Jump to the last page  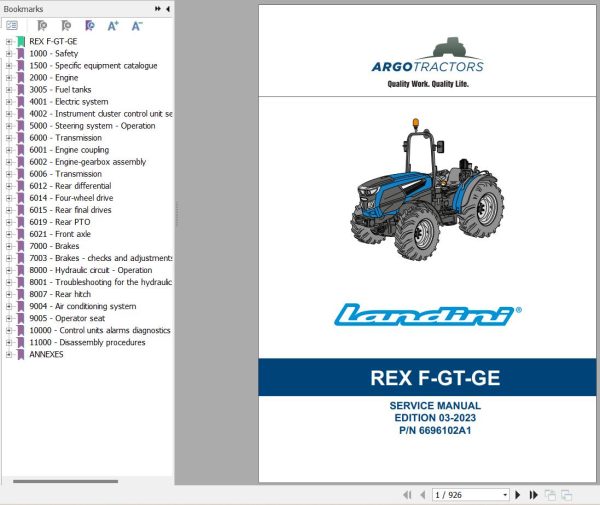coord(533,495)
